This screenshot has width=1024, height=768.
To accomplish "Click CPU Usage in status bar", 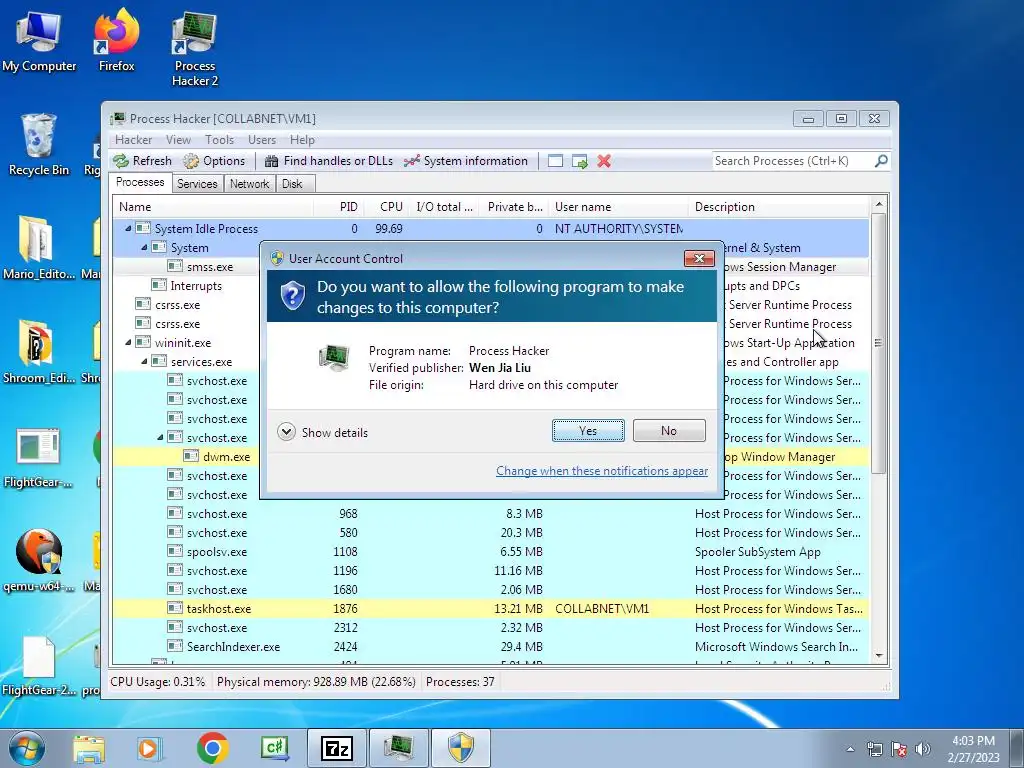I will [157, 682].
